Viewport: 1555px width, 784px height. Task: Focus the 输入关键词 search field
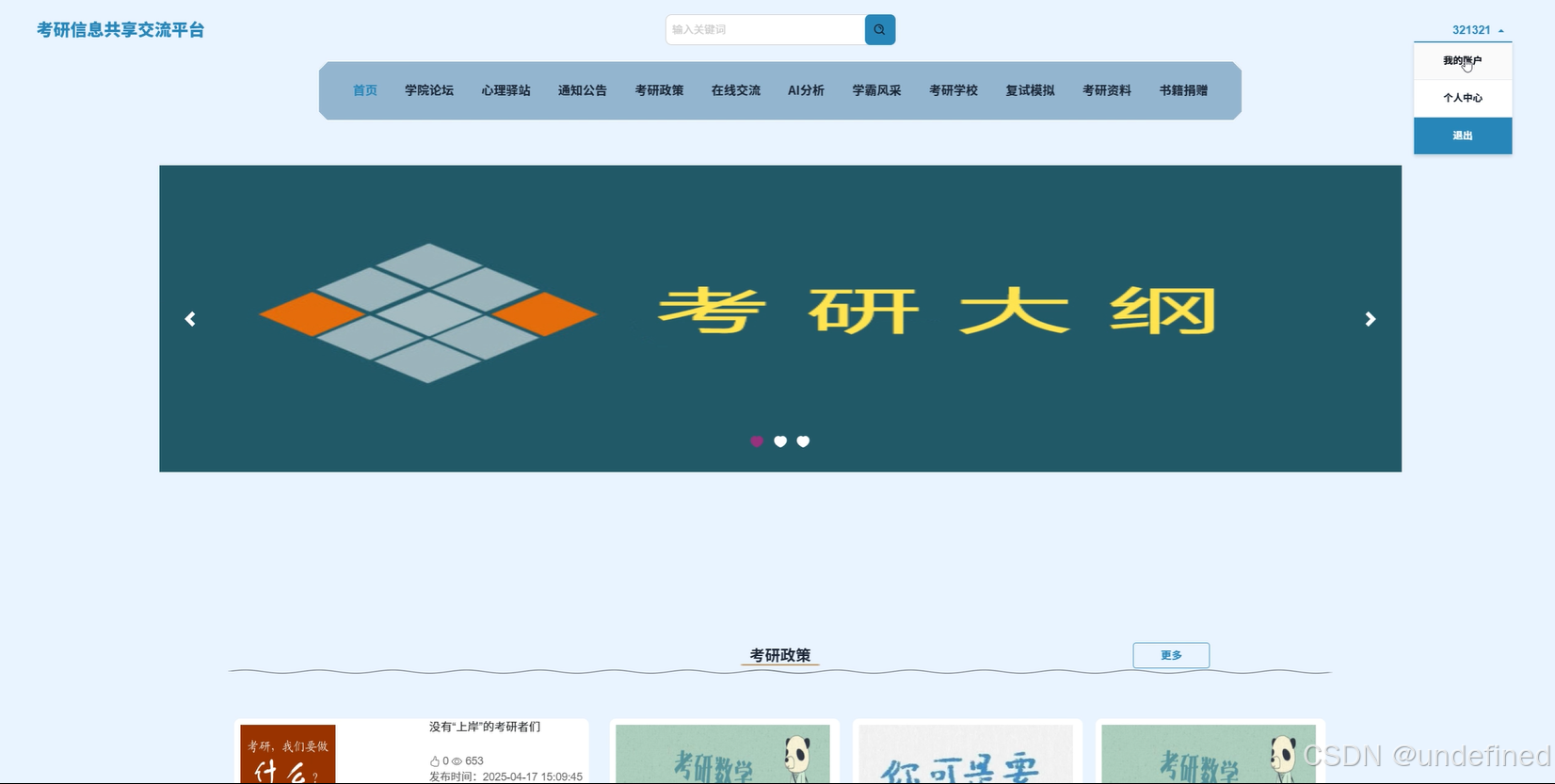point(765,29)
